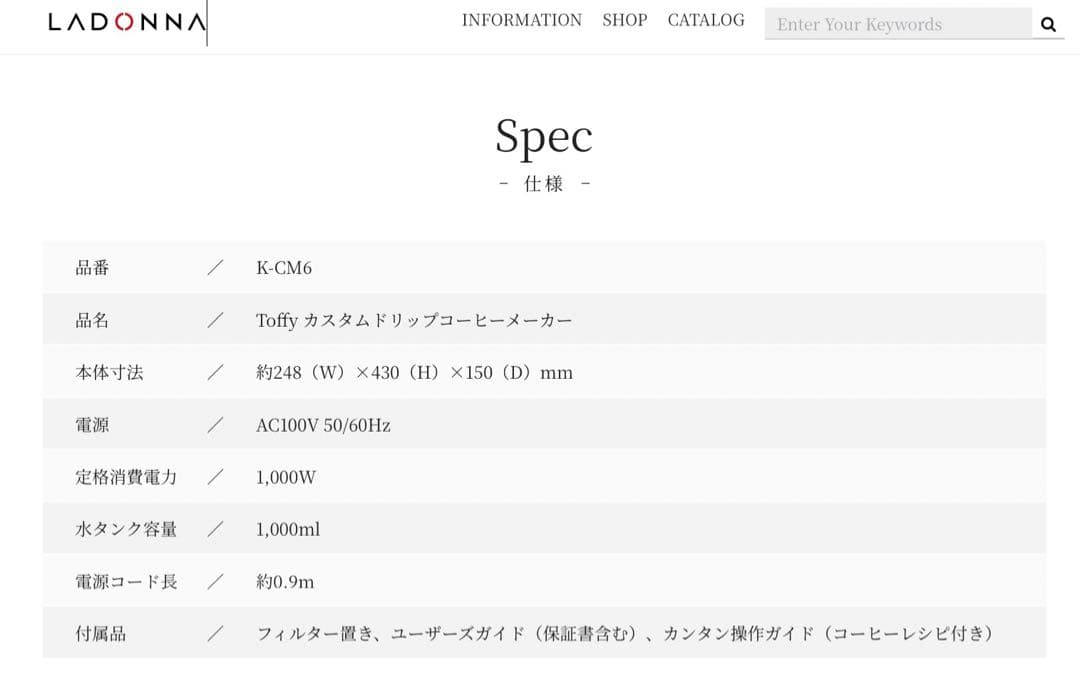The height and width of the screenshot is (697, 1080).
Task: Click the LADONNA logo
Action: tap(127, 22)
